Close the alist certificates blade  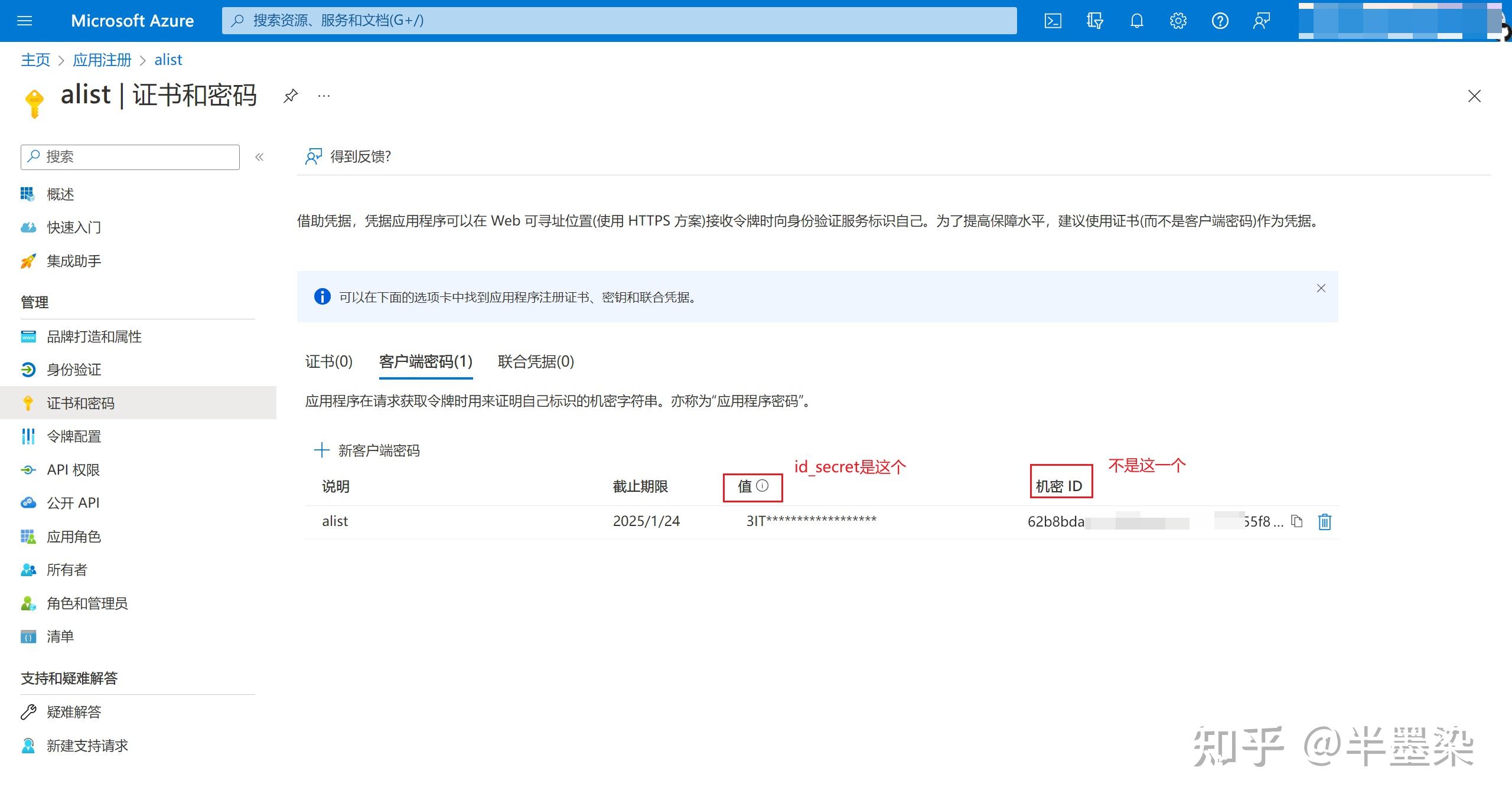tap(1474, 96)
